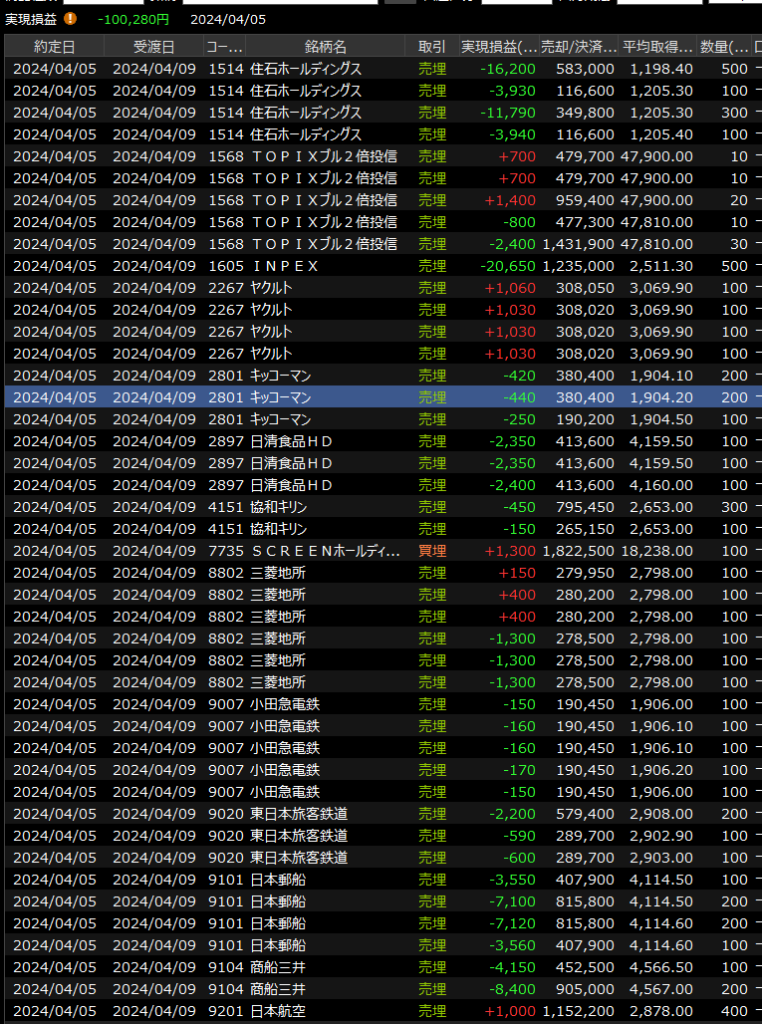Screen dimensions: 762x1024
Task: Click the 取引 column header
Action: click(432, 47)
